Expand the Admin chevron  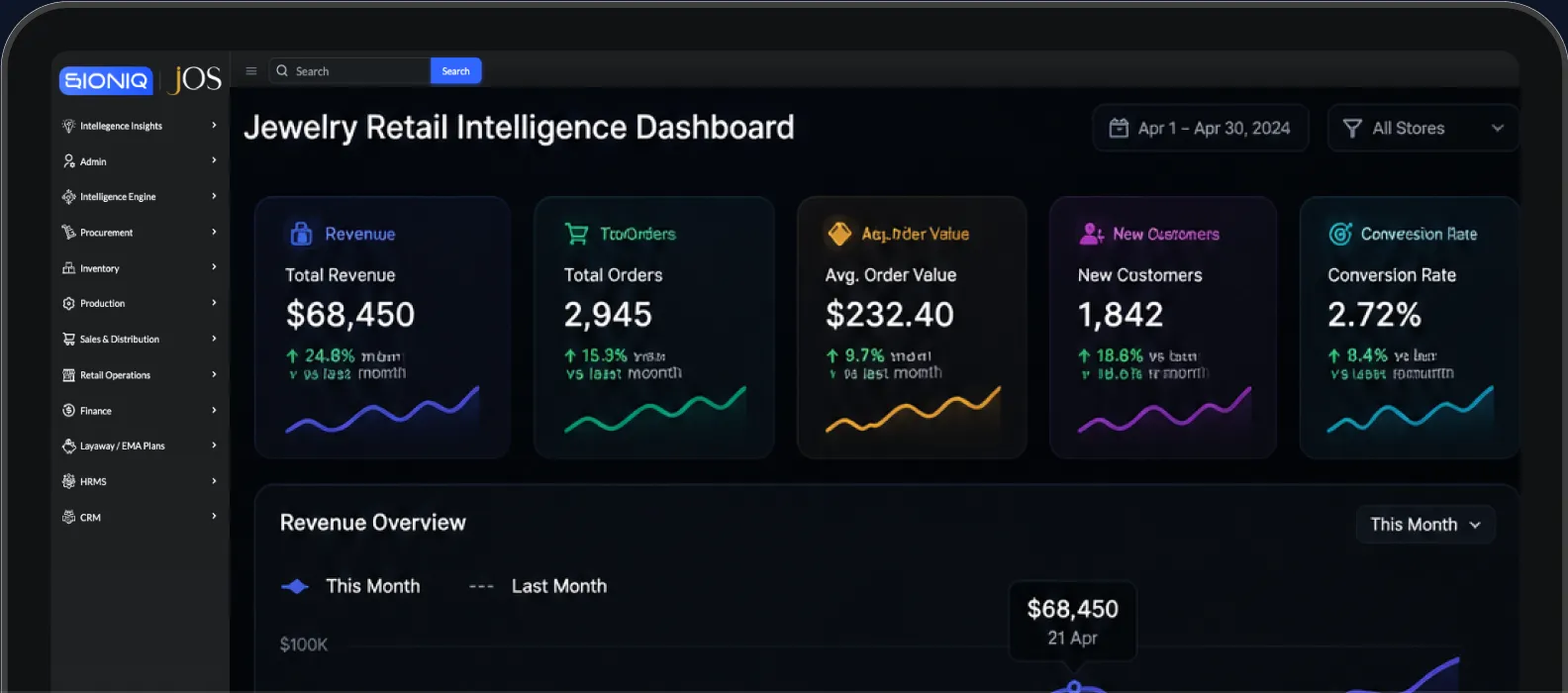coord(214,160)
